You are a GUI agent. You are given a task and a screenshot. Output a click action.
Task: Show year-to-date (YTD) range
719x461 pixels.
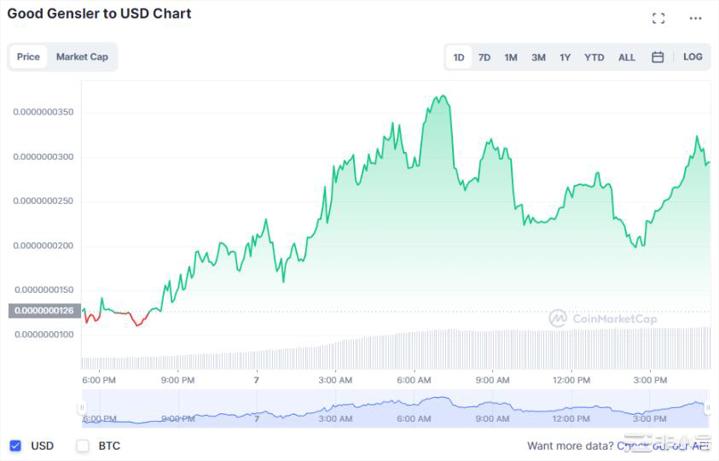(594, 57)
